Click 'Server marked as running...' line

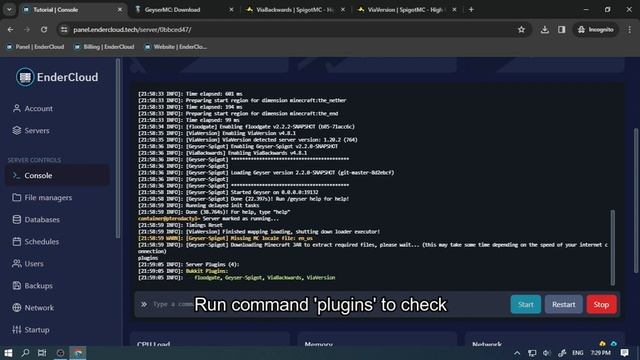tap(241, 218)
